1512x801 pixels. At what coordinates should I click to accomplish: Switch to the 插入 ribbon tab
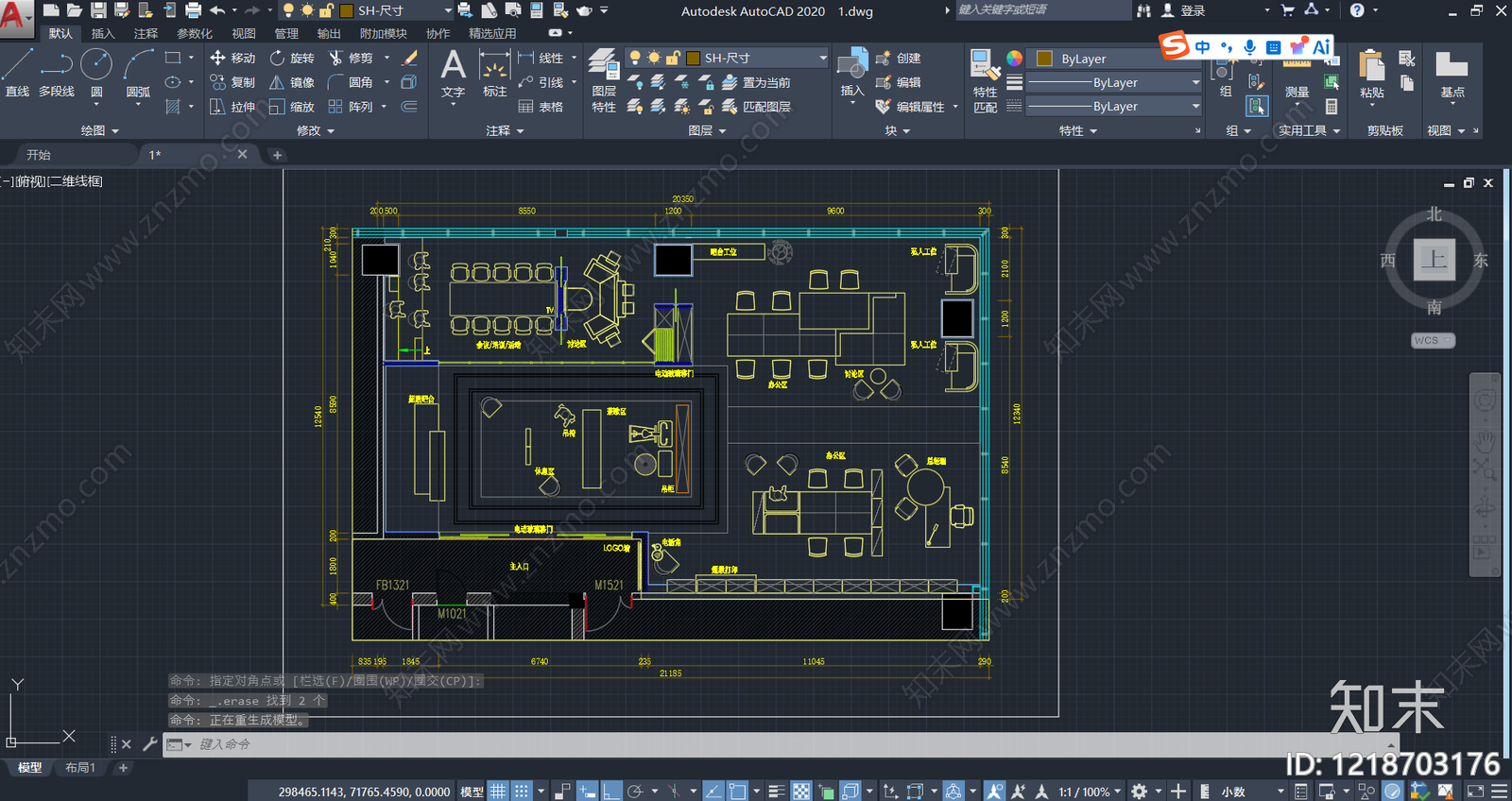click(103, 33)
